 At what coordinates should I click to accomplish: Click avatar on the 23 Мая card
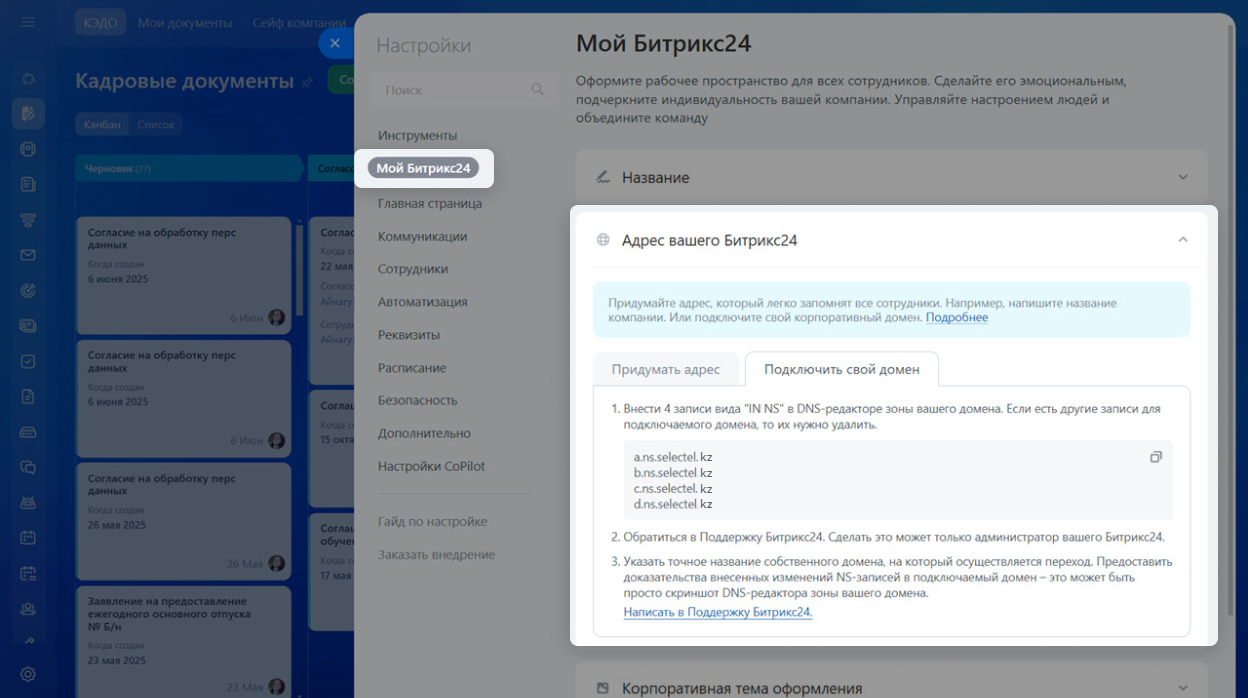coord(276,686)
